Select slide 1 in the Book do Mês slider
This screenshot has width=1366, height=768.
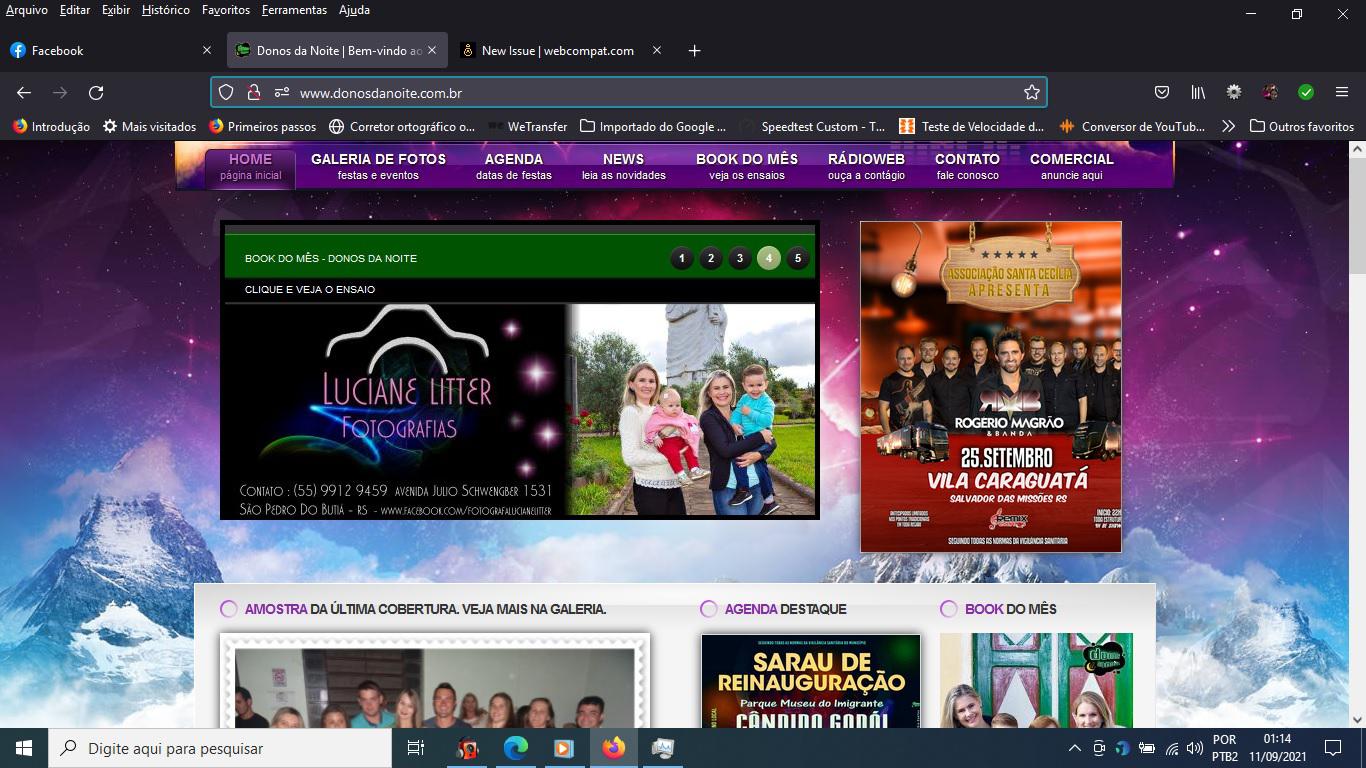pyautogui.click(x=682, y=258)
